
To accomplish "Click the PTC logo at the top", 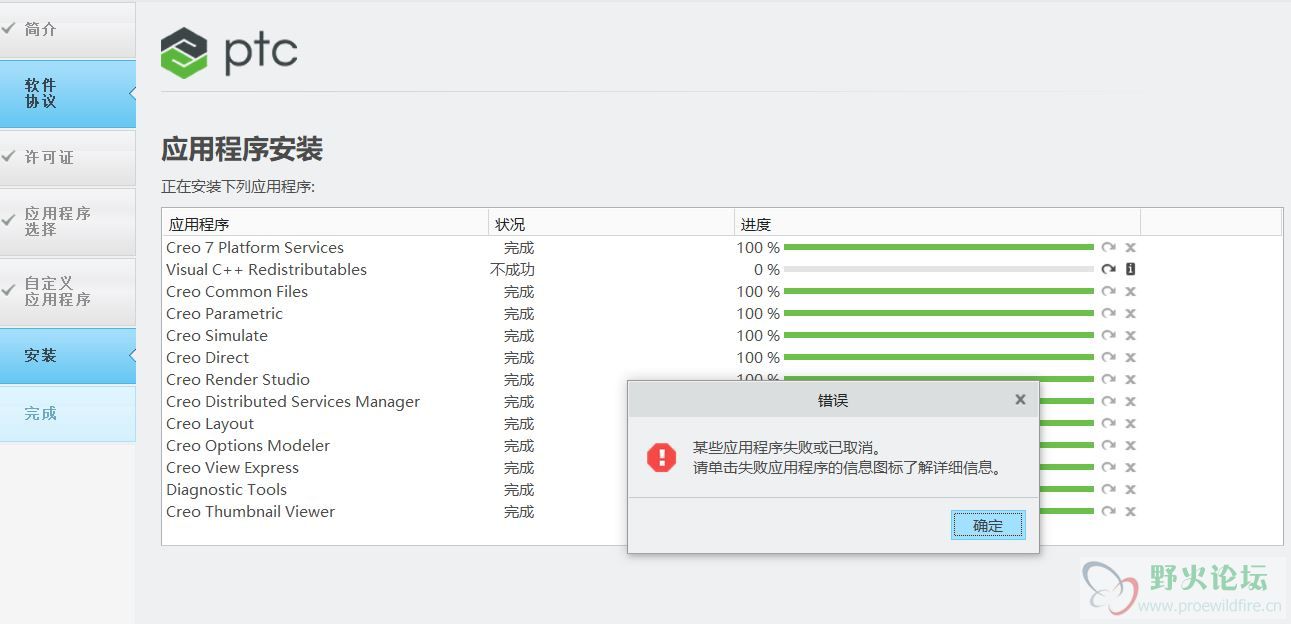I will click(x=229, y=52).
